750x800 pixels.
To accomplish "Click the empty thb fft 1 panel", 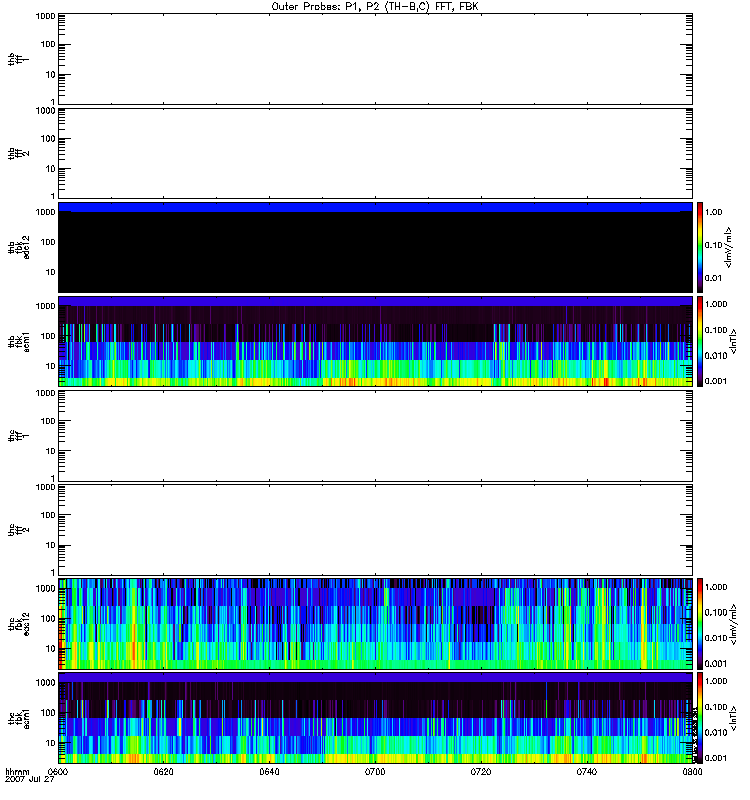I will [x=375, y=58].
